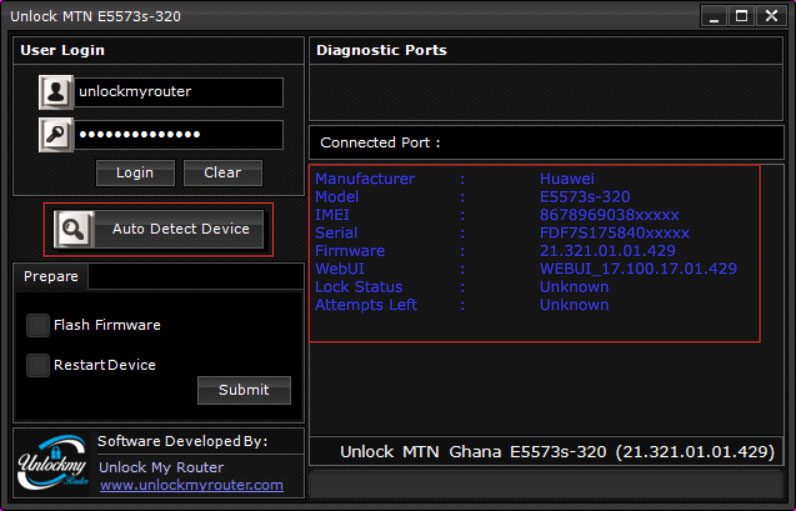Click the Unlock My Router developer name
This screenshot has height=511, width=796.
(x=161, y=467)
